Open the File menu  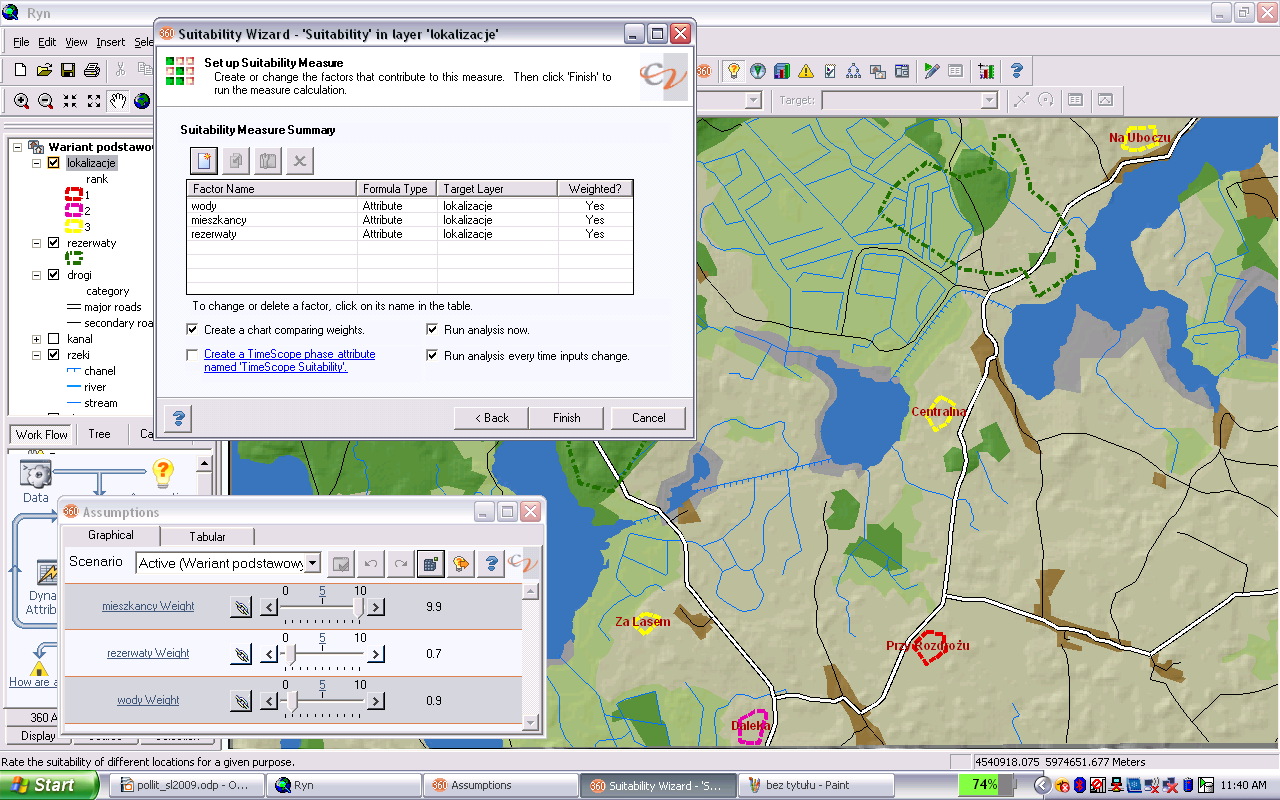(x=21, y=42)
